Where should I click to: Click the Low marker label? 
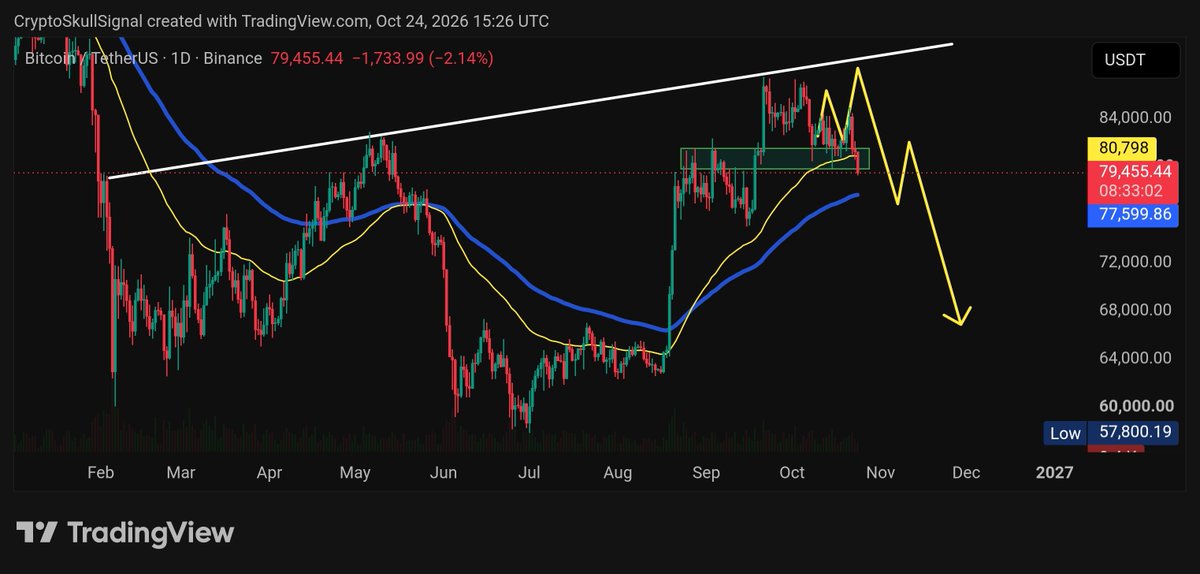(1064, 433)
